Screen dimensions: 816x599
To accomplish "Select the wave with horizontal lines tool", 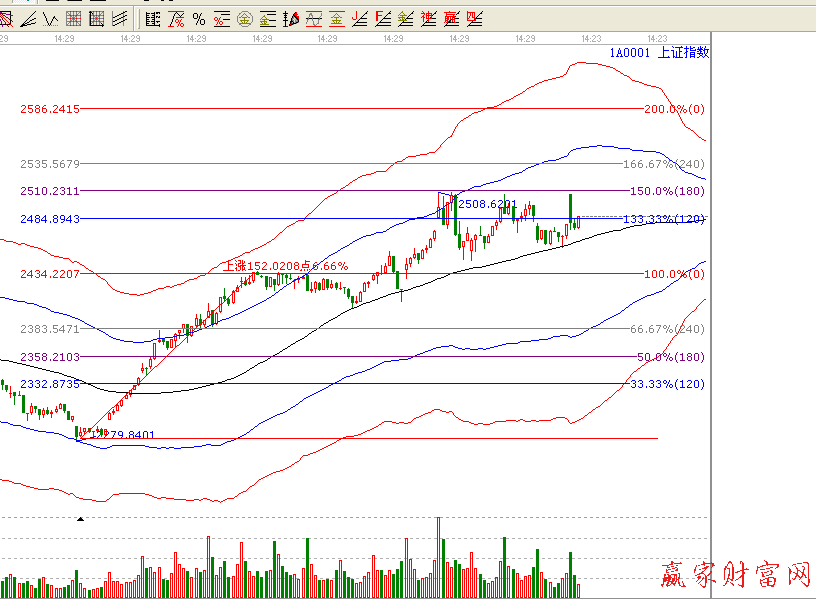I will (313, 19).
